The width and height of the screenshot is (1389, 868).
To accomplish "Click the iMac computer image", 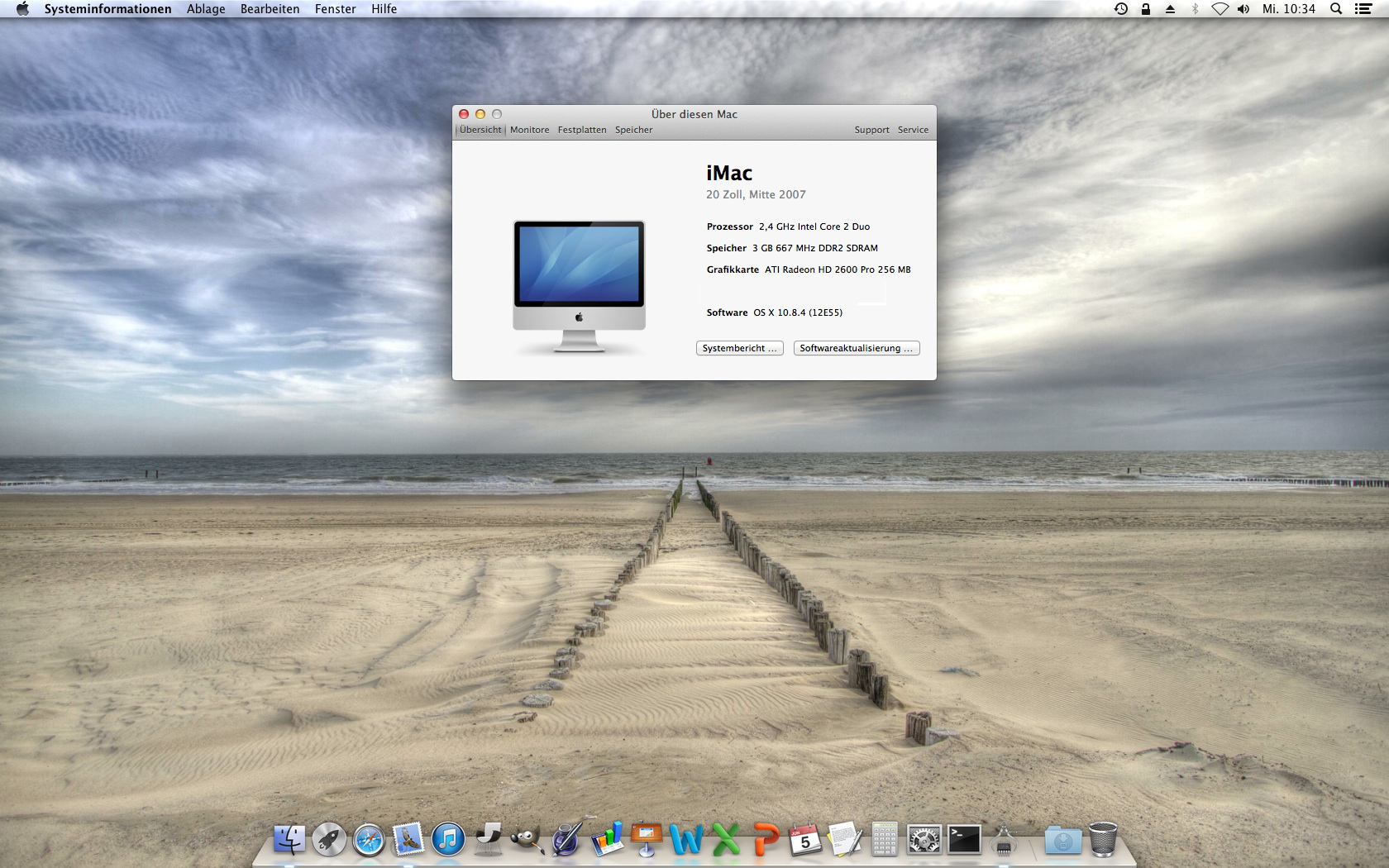I will (580, 287).
